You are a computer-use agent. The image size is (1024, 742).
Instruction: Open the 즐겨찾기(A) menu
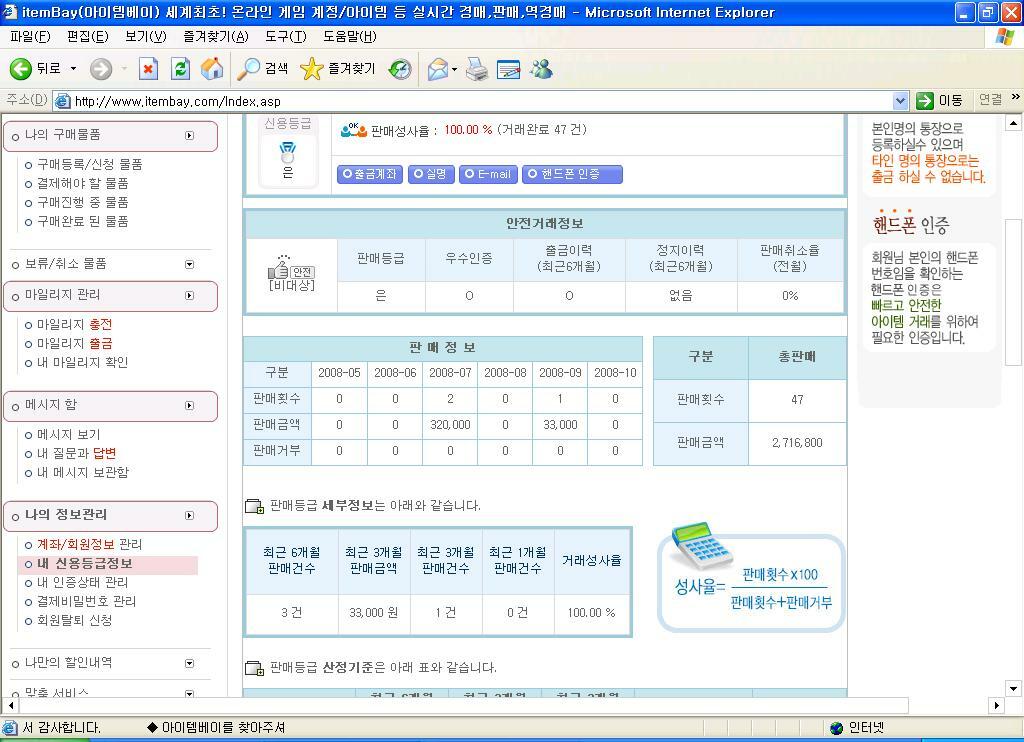pyautogui.click(x=216, y=37)
